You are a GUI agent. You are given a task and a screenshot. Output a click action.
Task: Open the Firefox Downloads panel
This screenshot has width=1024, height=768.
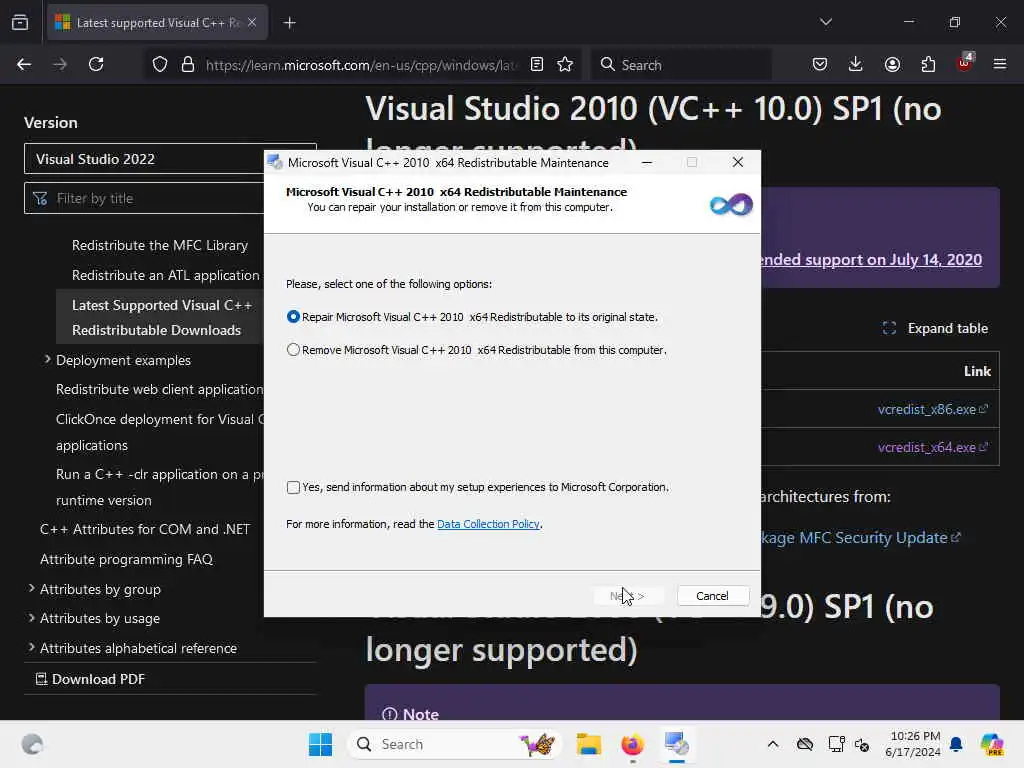click(856, 64)
